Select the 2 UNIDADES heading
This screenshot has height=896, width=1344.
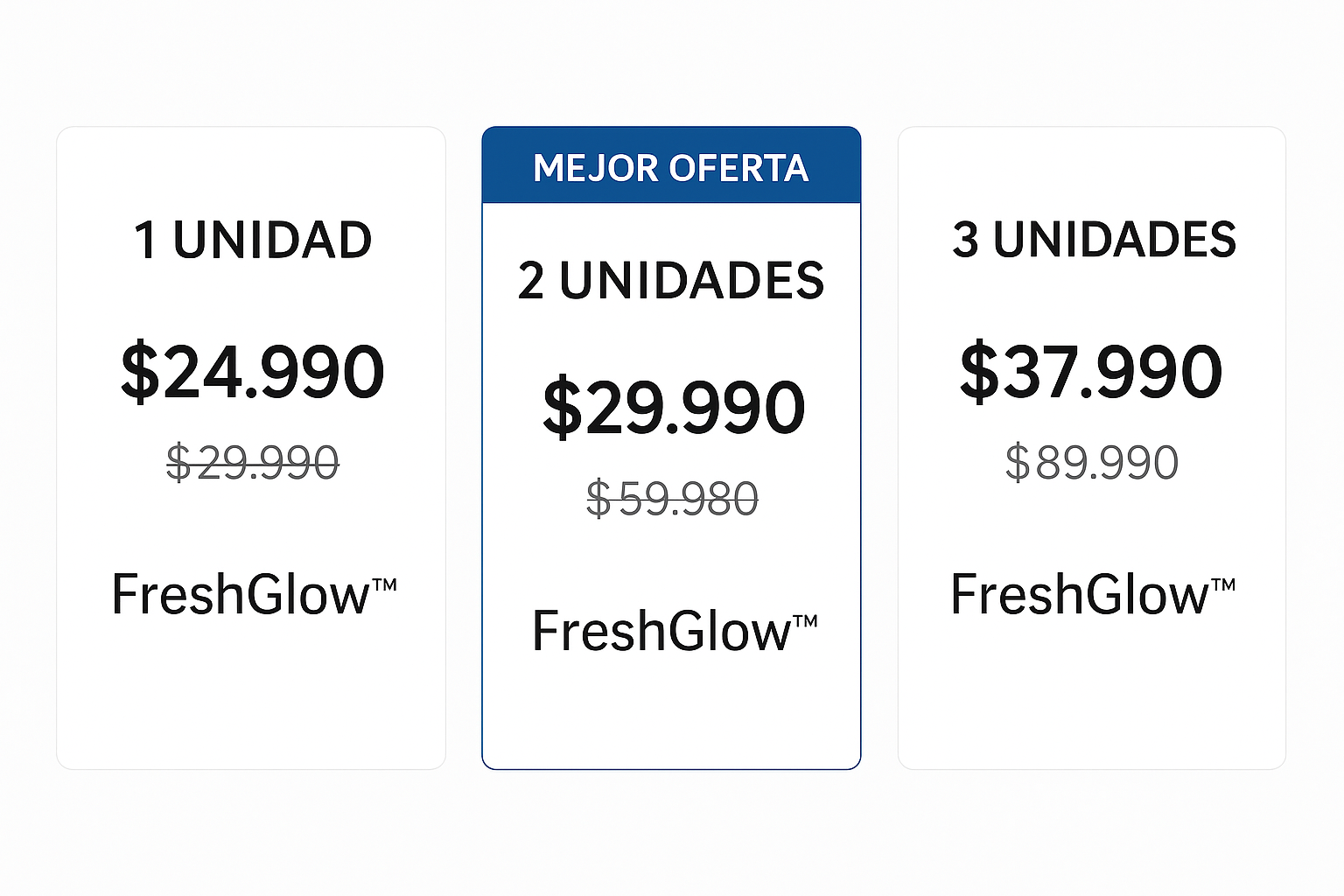pos(671,281)
